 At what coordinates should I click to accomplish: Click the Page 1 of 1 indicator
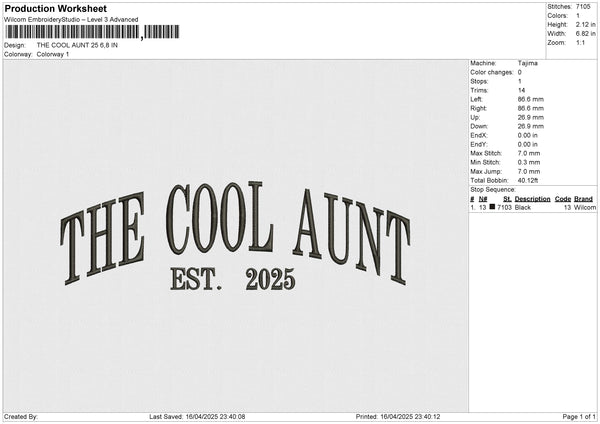pos(579,417)
